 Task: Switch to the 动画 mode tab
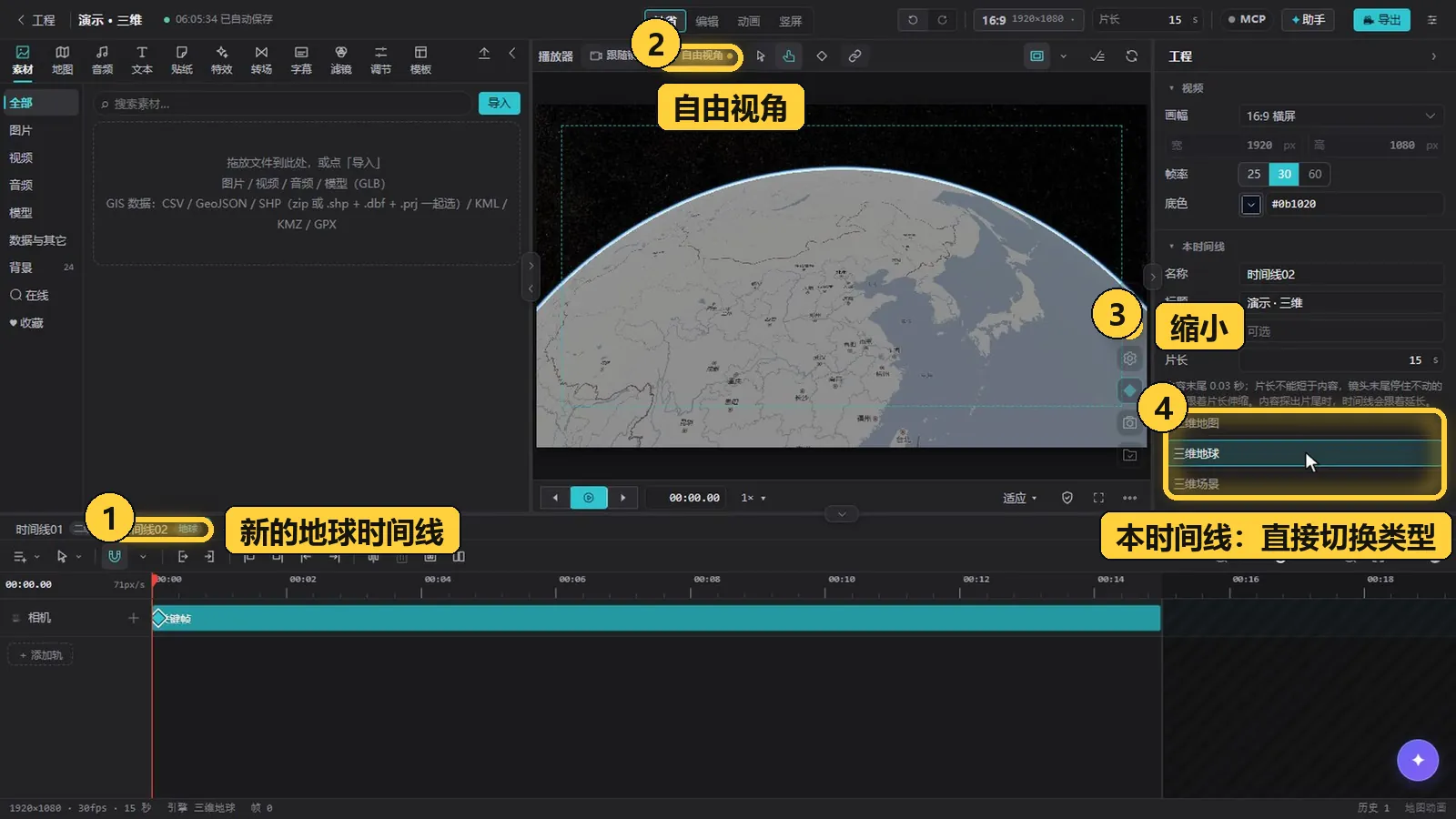748,21
